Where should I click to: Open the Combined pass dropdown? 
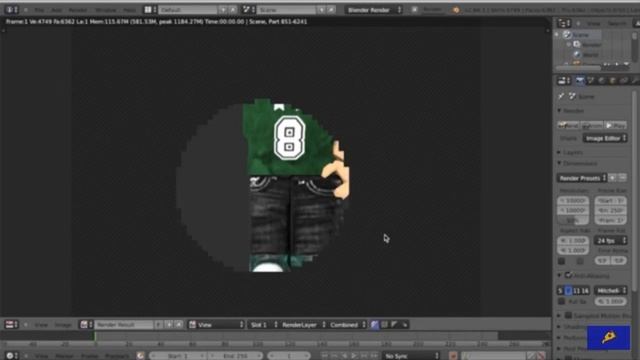[348, 325]
